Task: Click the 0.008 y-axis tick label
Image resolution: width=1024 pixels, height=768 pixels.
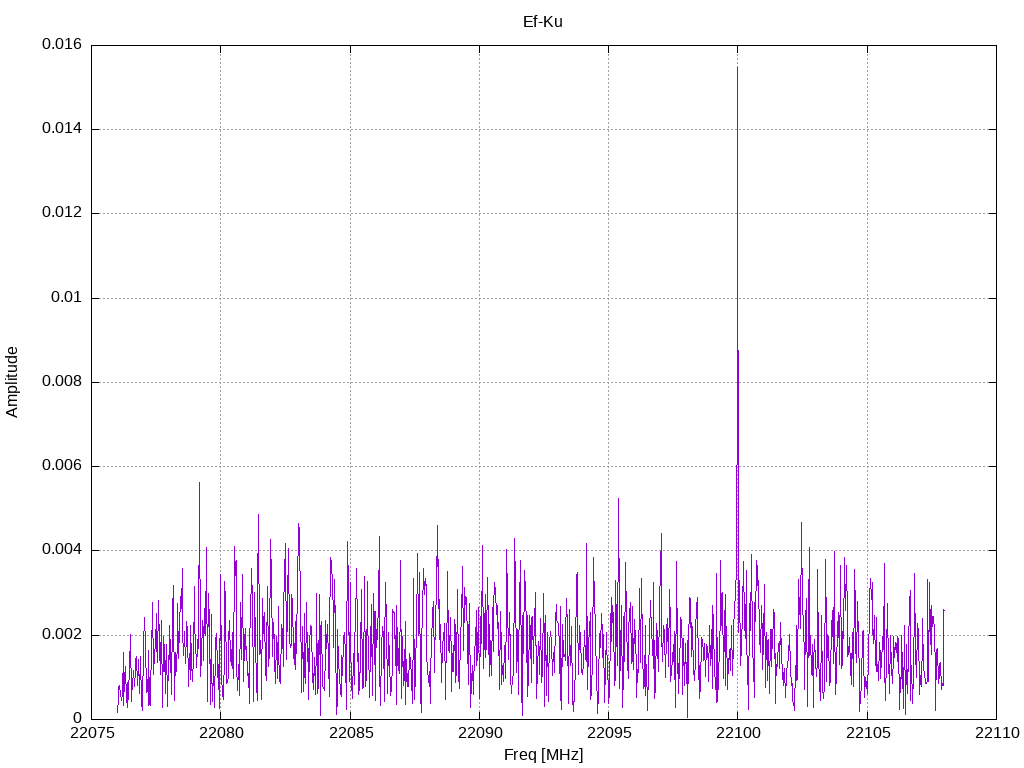Action: pyautogui.click(x=61, y=382)
